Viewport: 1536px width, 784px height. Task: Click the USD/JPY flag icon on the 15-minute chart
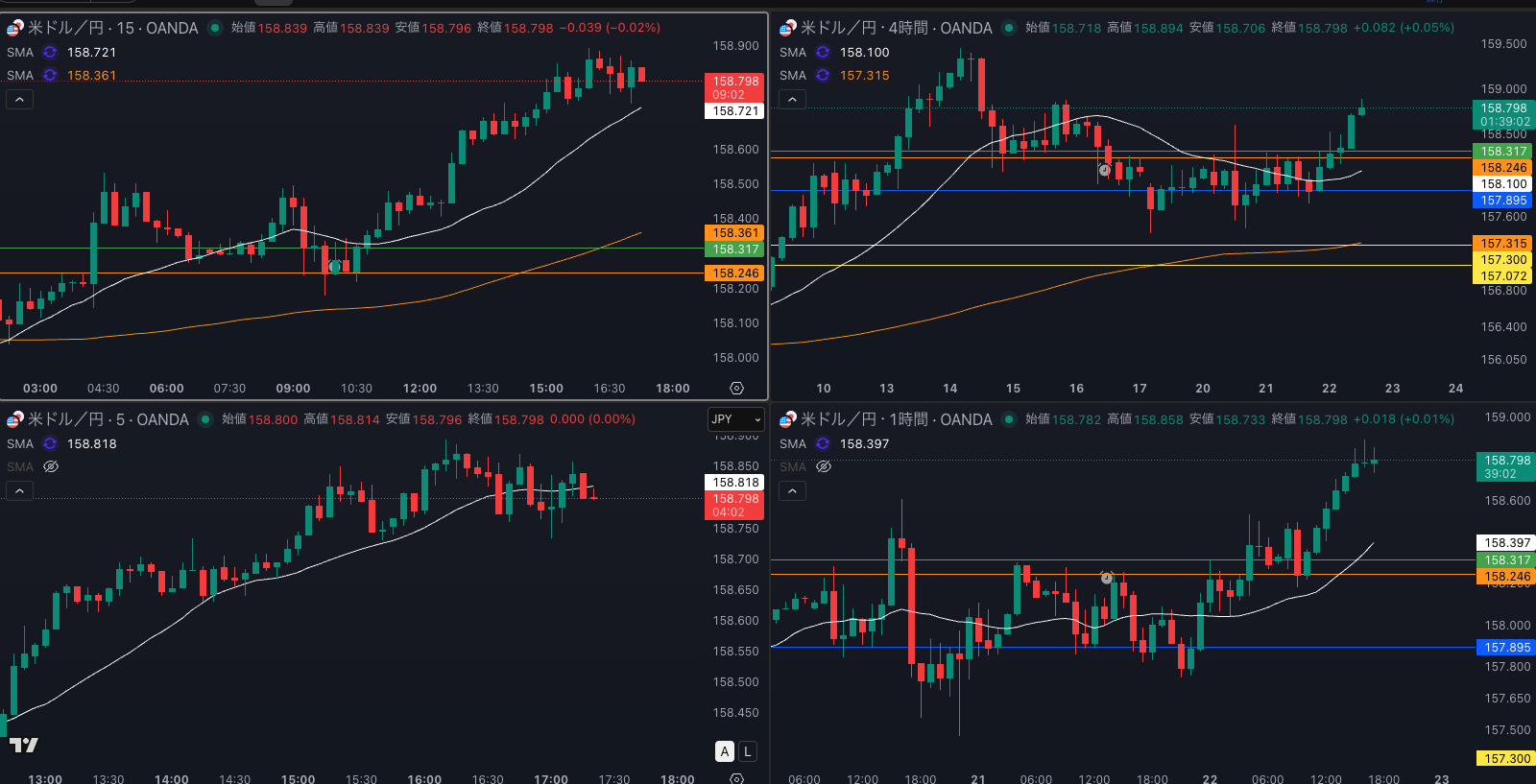[x=14, y=28]
